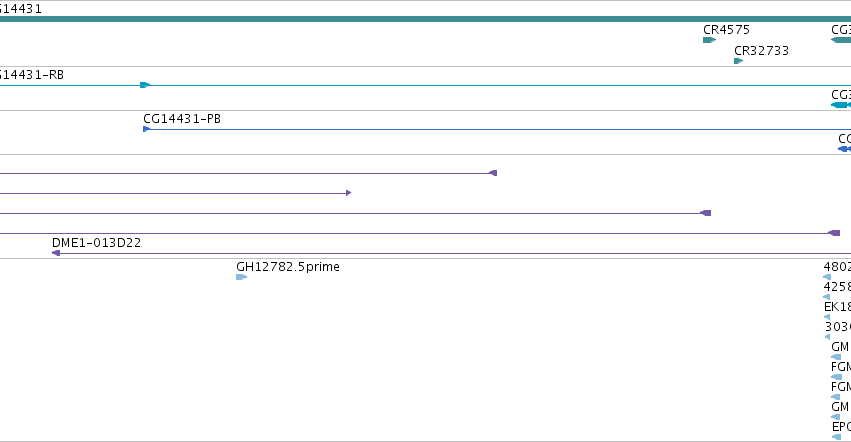Select the CG14431-PB start arrow glyph
This screenshot has height=442, width=851.
coord(146,129)
